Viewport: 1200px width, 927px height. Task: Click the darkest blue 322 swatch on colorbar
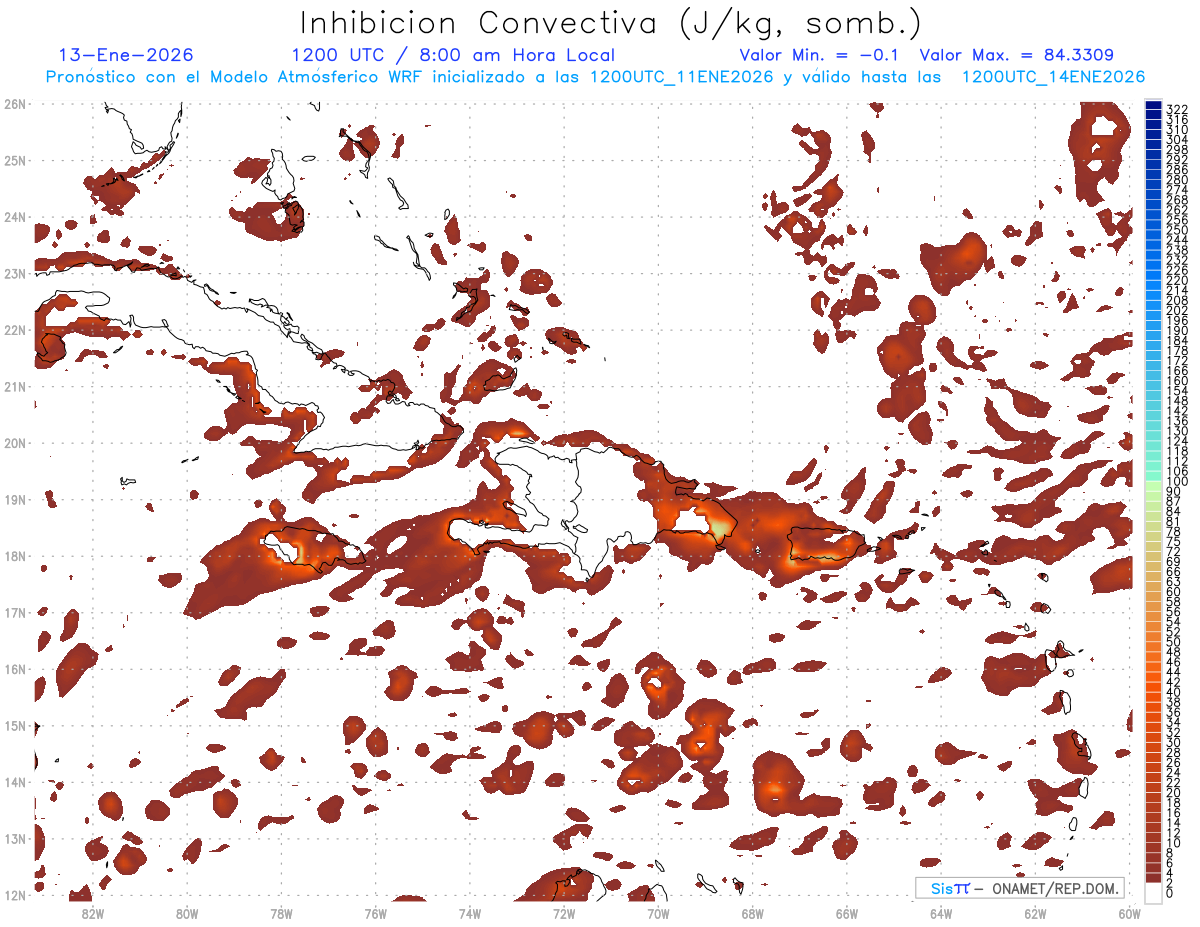[x=1153, y=106]
